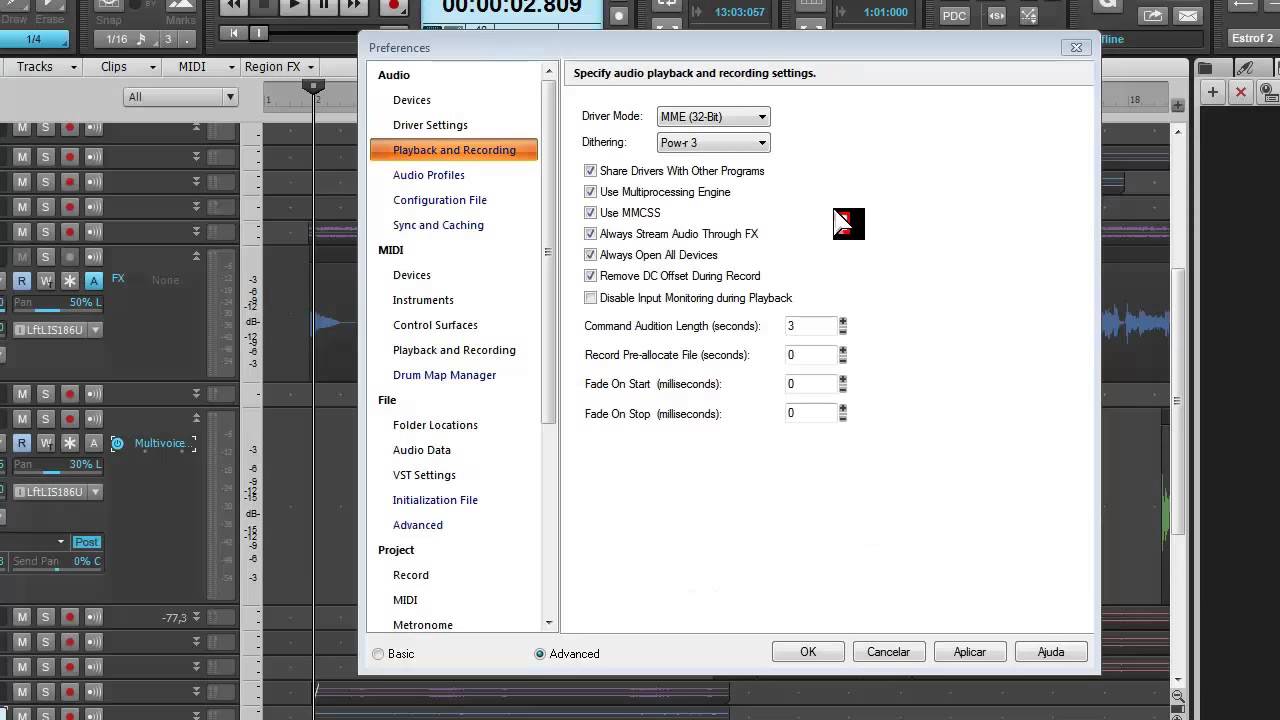Screen dimensions: 1280x720
Task: Toggle archive A button on 30% L pan track
Action: tap(94, 443)
